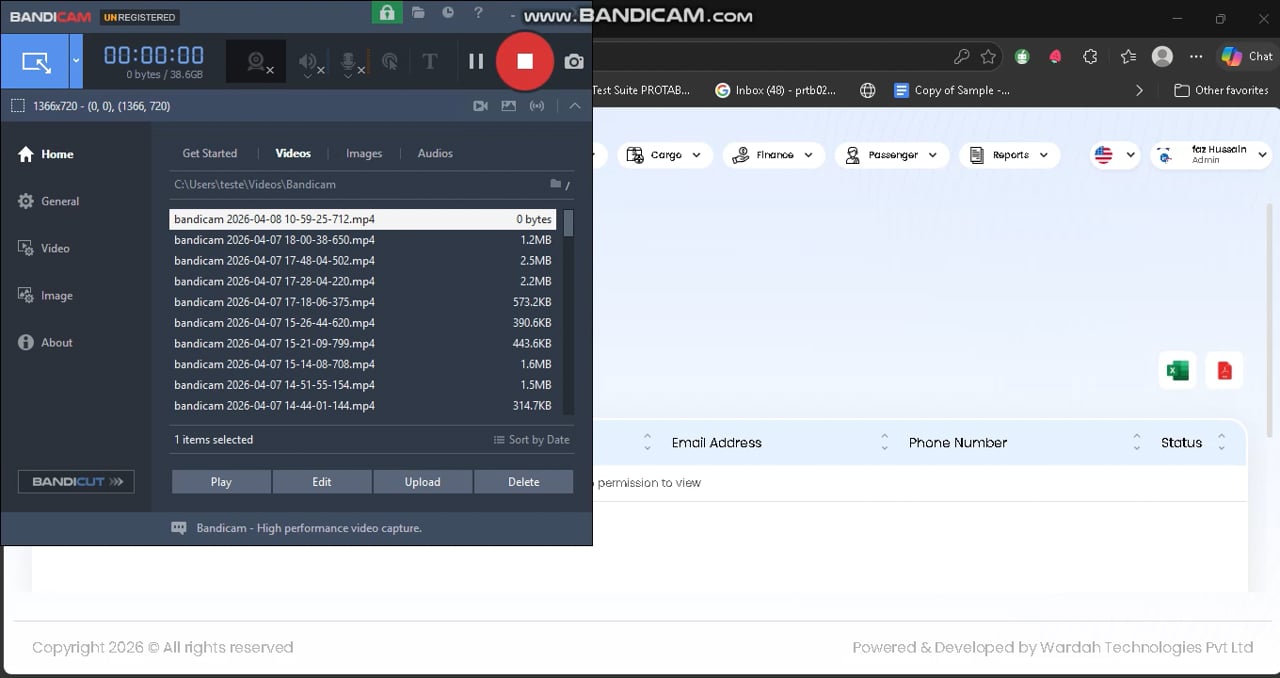Expand the Cargo menu dropdown
Viewport: 1280px width, 678px height.
(x=665, y=155)
